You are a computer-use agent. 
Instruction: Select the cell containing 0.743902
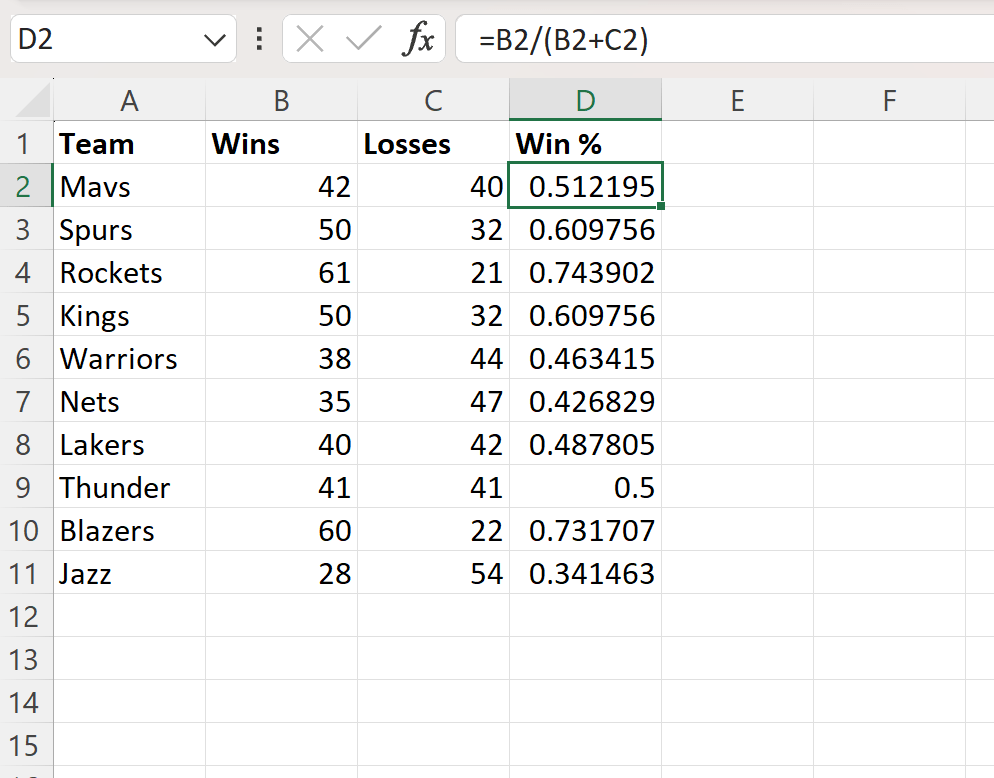point(586,272)
